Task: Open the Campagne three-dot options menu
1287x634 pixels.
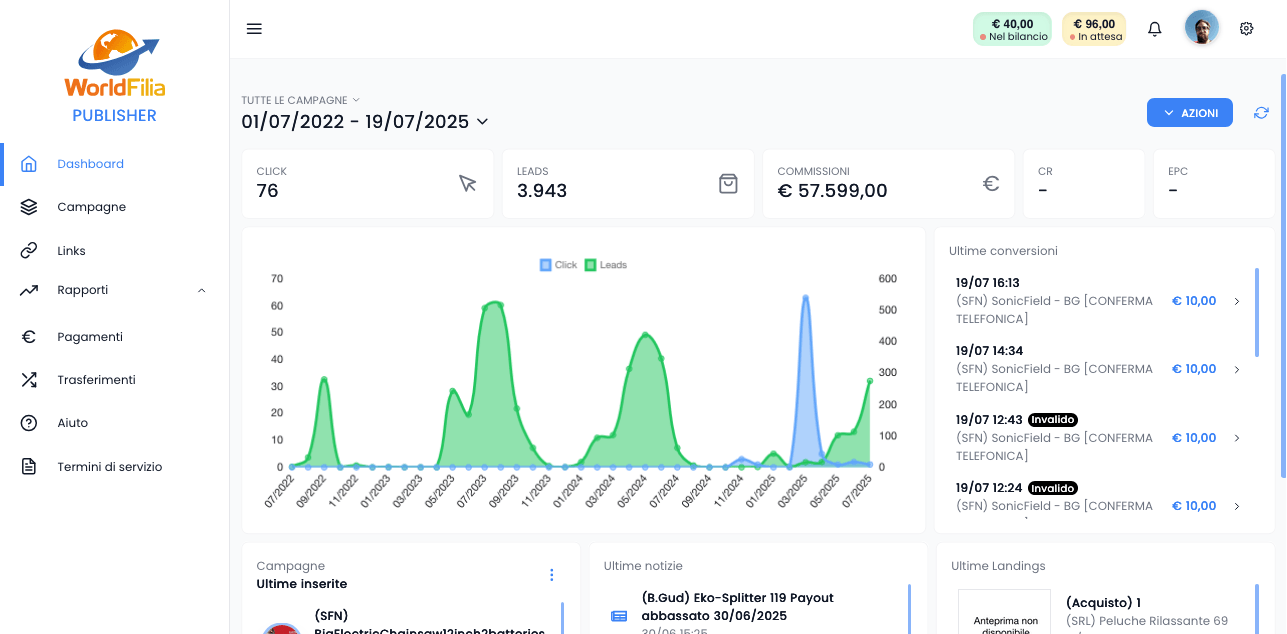Action: click(x=551, y=575)
